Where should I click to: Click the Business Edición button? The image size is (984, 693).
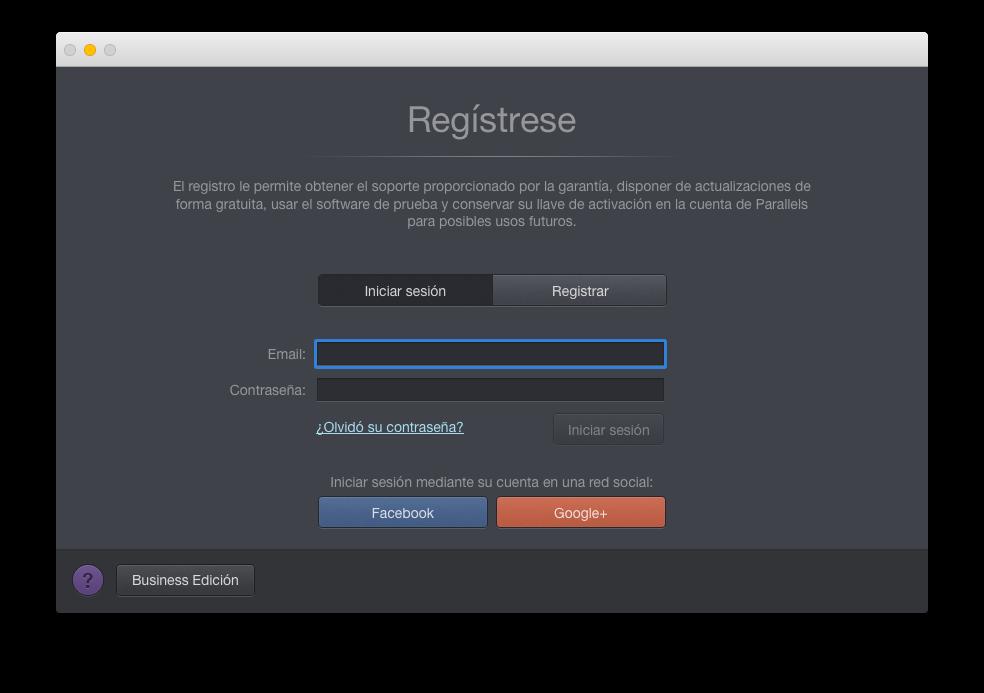coord(185,580)
